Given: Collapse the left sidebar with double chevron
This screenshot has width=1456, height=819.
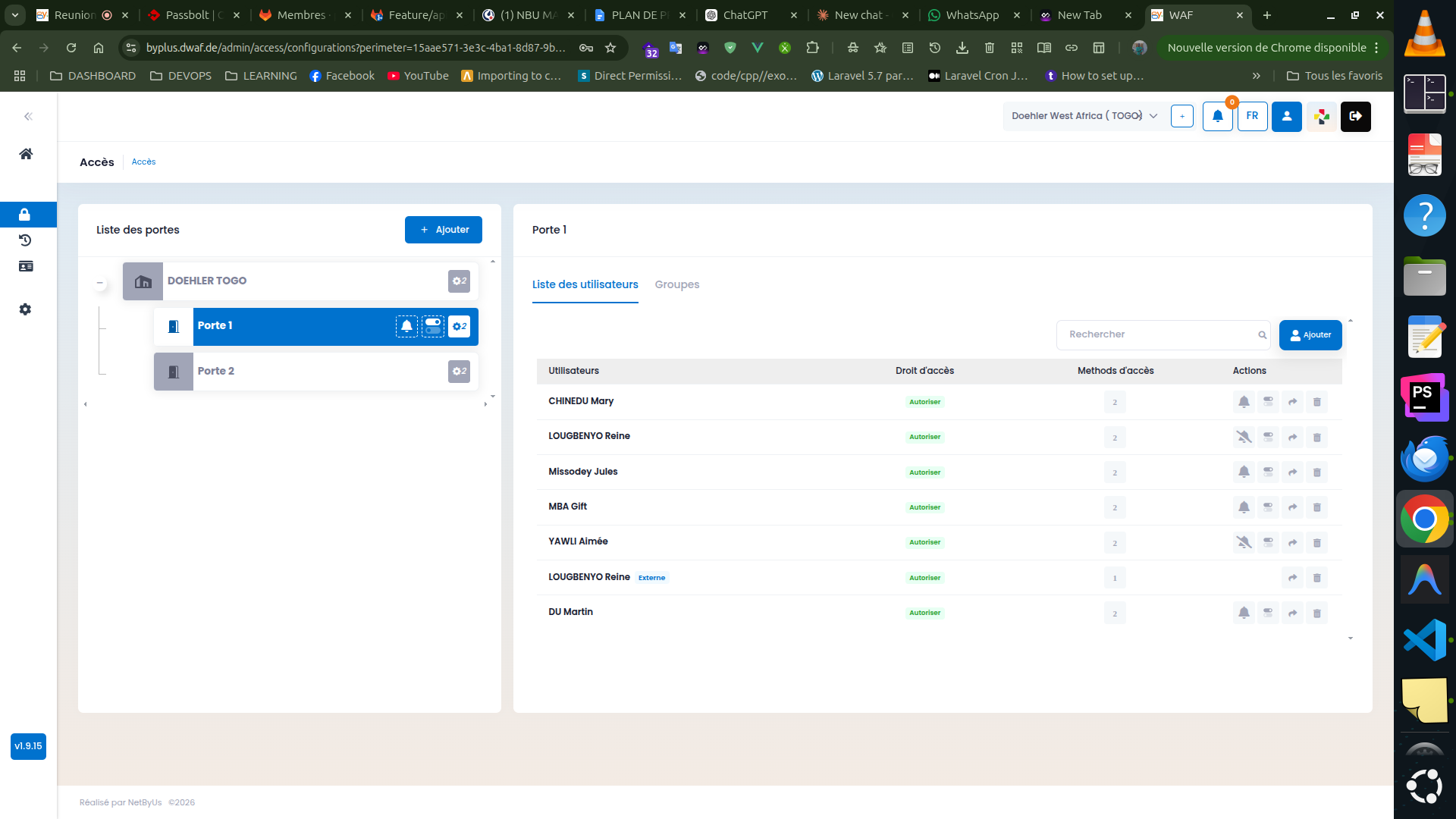Looking at the screenshot, I should [28, 116].
